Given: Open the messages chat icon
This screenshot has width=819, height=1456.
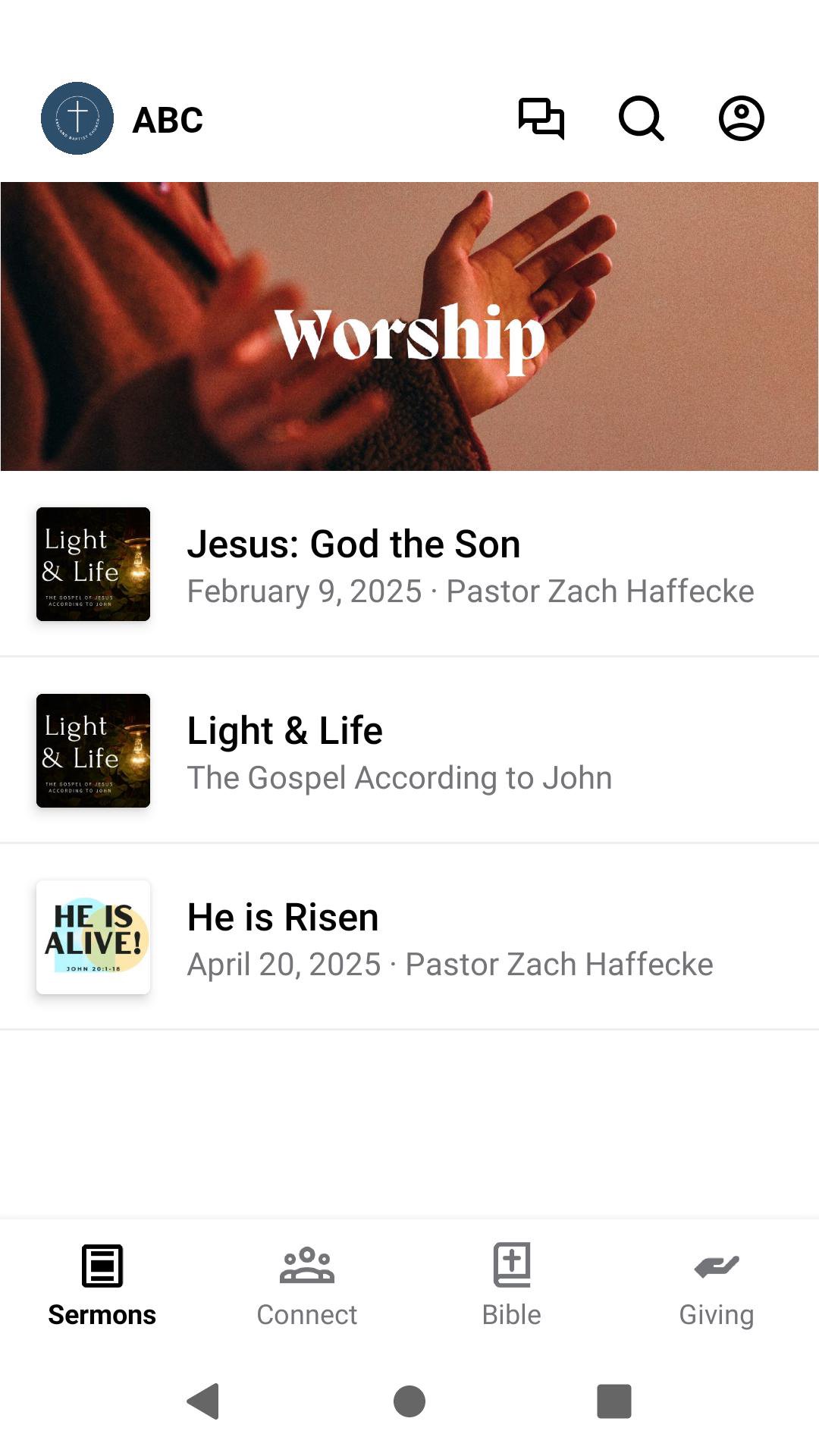Looking at the screenshot, I should coord(541,118).
